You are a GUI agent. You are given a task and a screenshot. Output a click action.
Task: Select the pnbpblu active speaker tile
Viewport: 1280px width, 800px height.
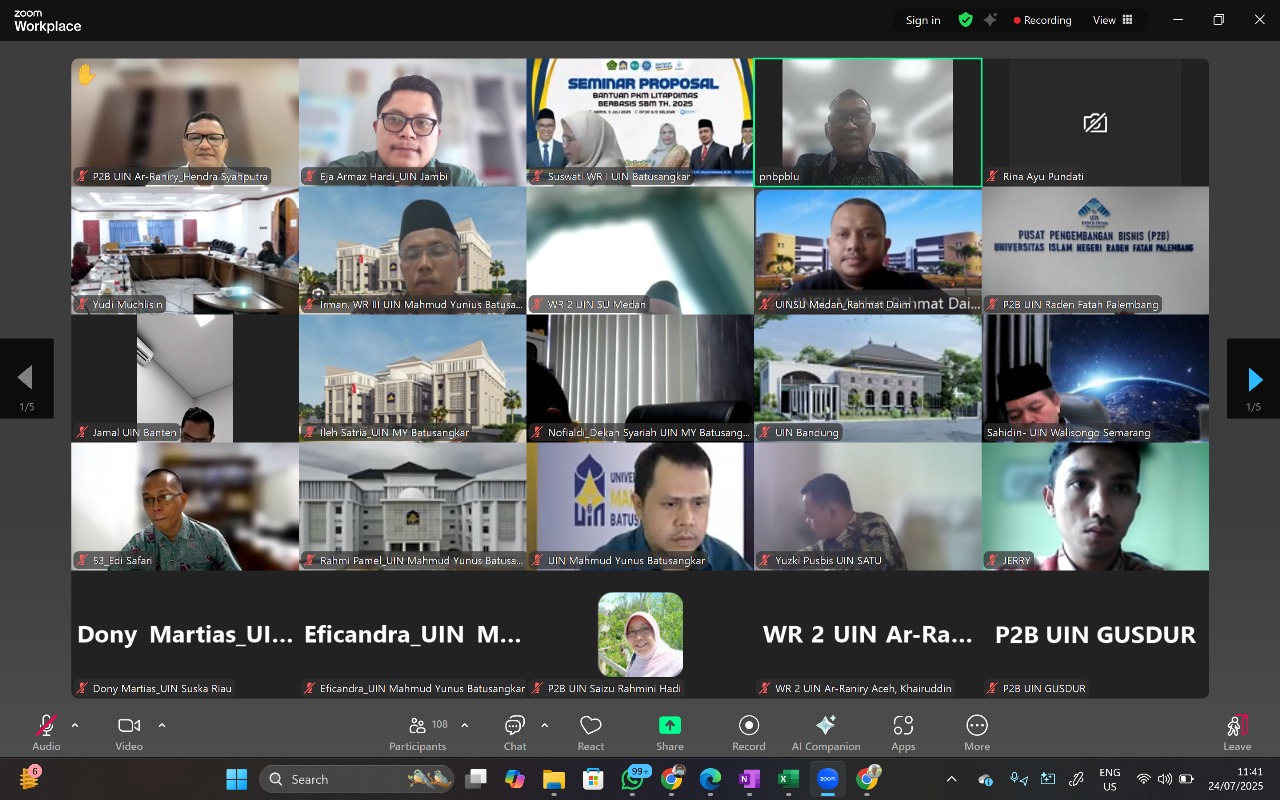(x=868, y=122)
